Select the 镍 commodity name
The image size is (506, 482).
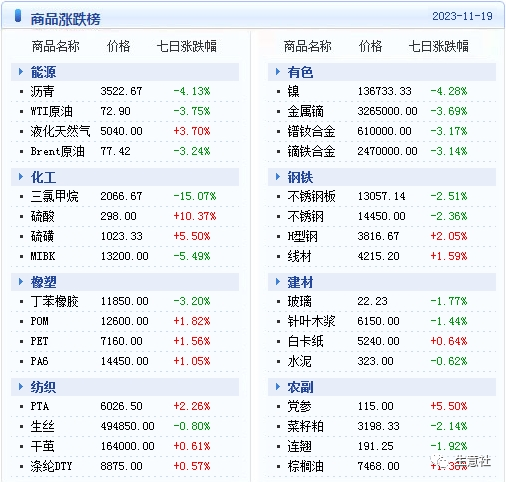coord(293,91)
